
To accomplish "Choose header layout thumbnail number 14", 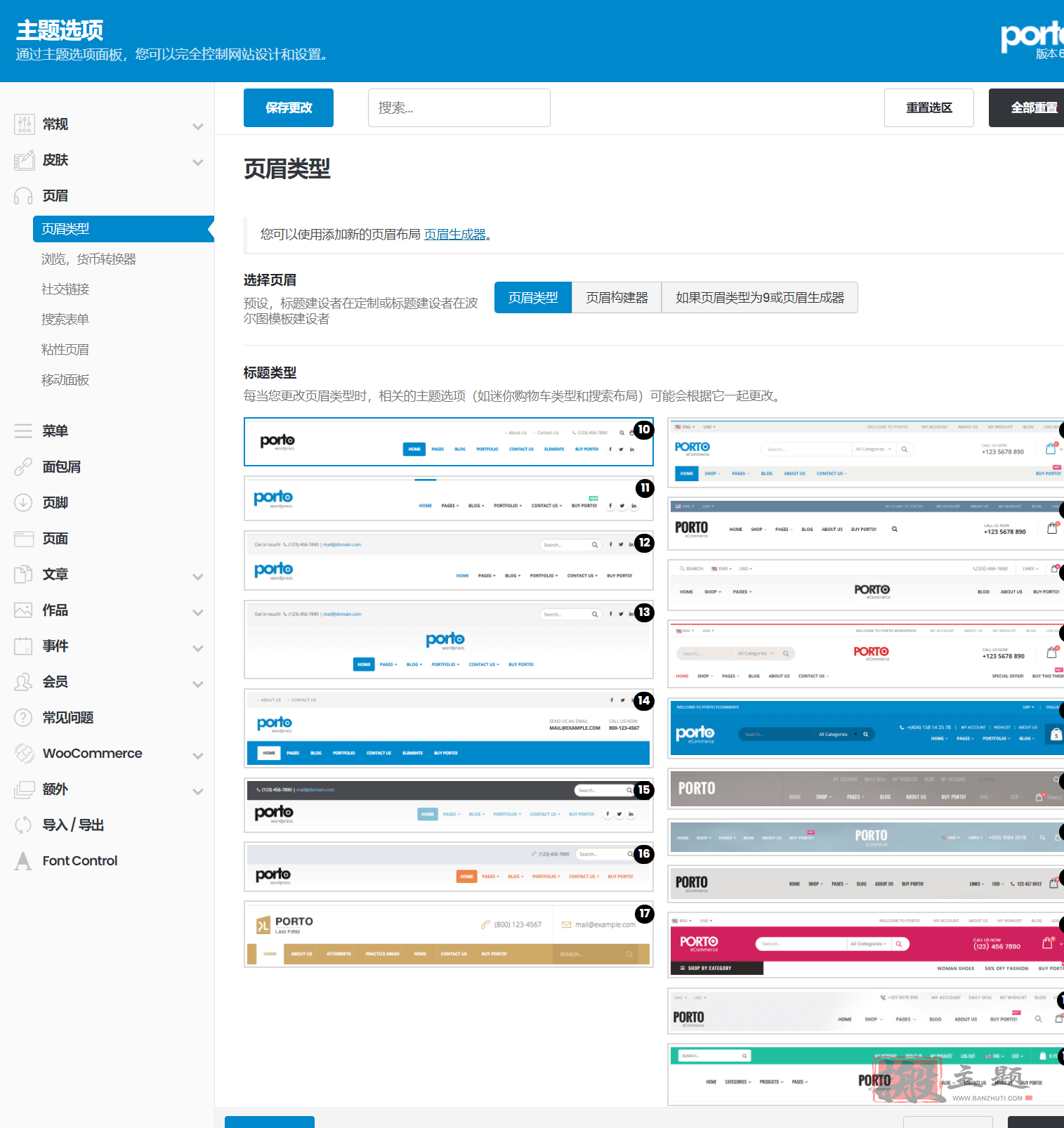I will point(449,728).
